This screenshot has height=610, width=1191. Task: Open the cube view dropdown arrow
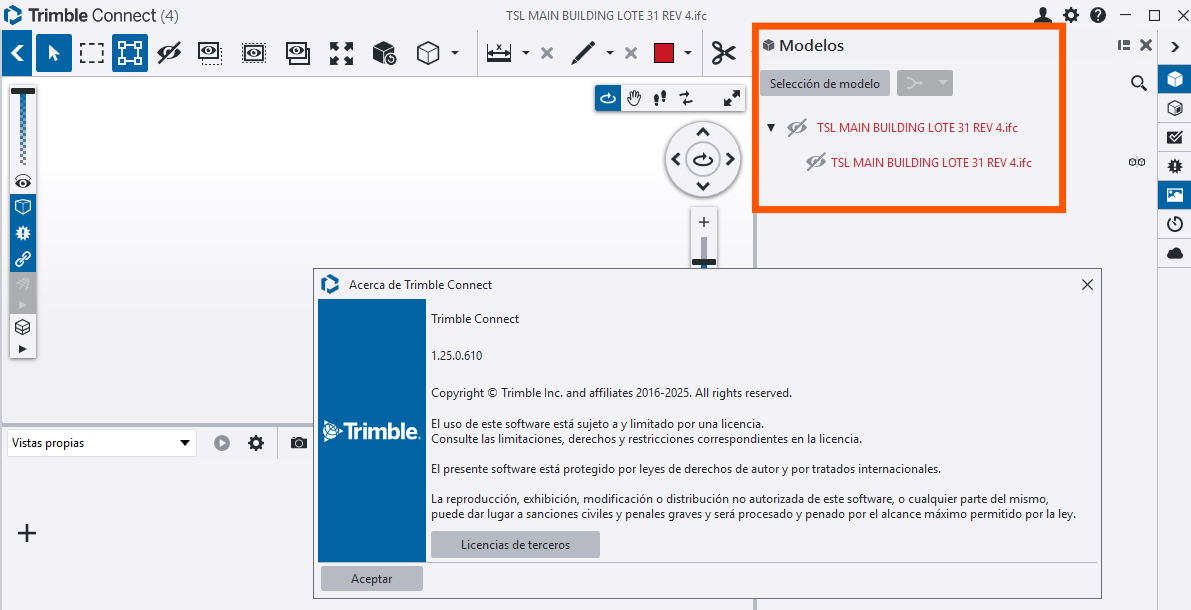[455, 53]
